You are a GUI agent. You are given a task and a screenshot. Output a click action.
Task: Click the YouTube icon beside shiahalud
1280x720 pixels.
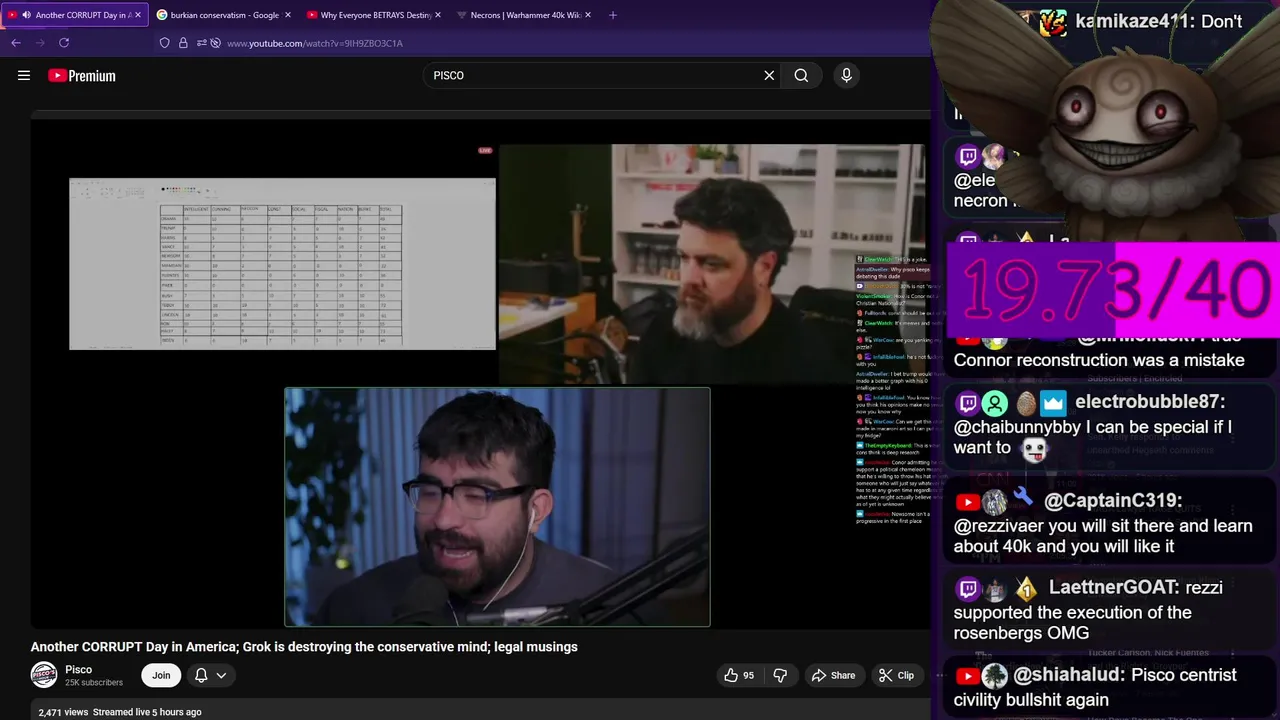click(x=967, y=676)
